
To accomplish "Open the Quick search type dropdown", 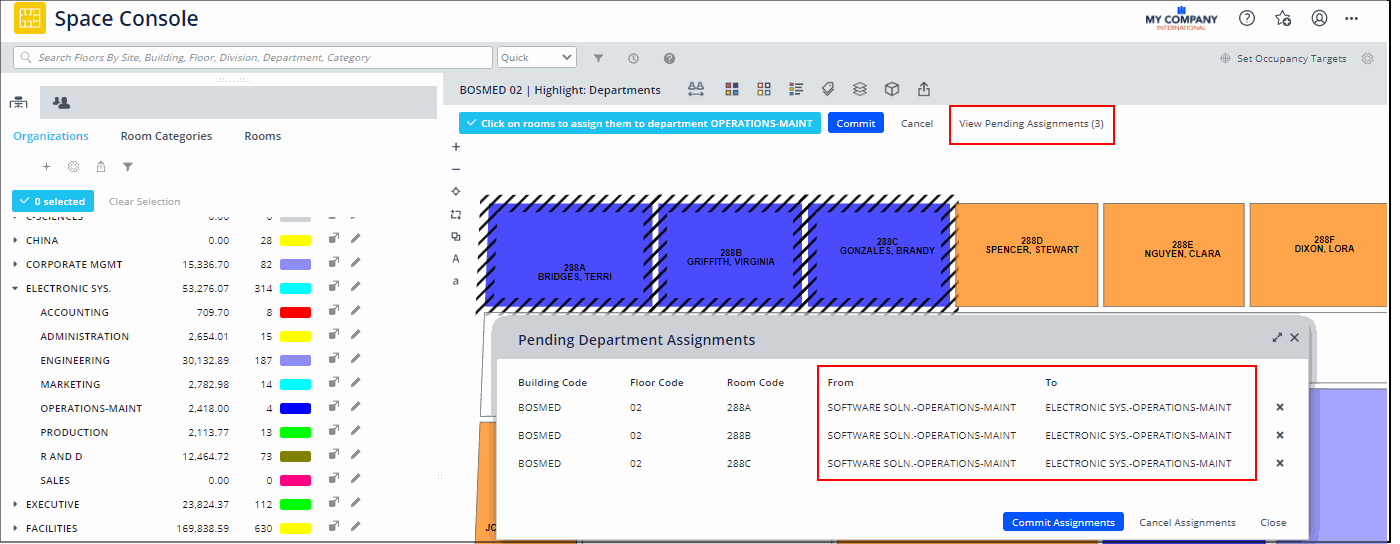I will (537, 58).
